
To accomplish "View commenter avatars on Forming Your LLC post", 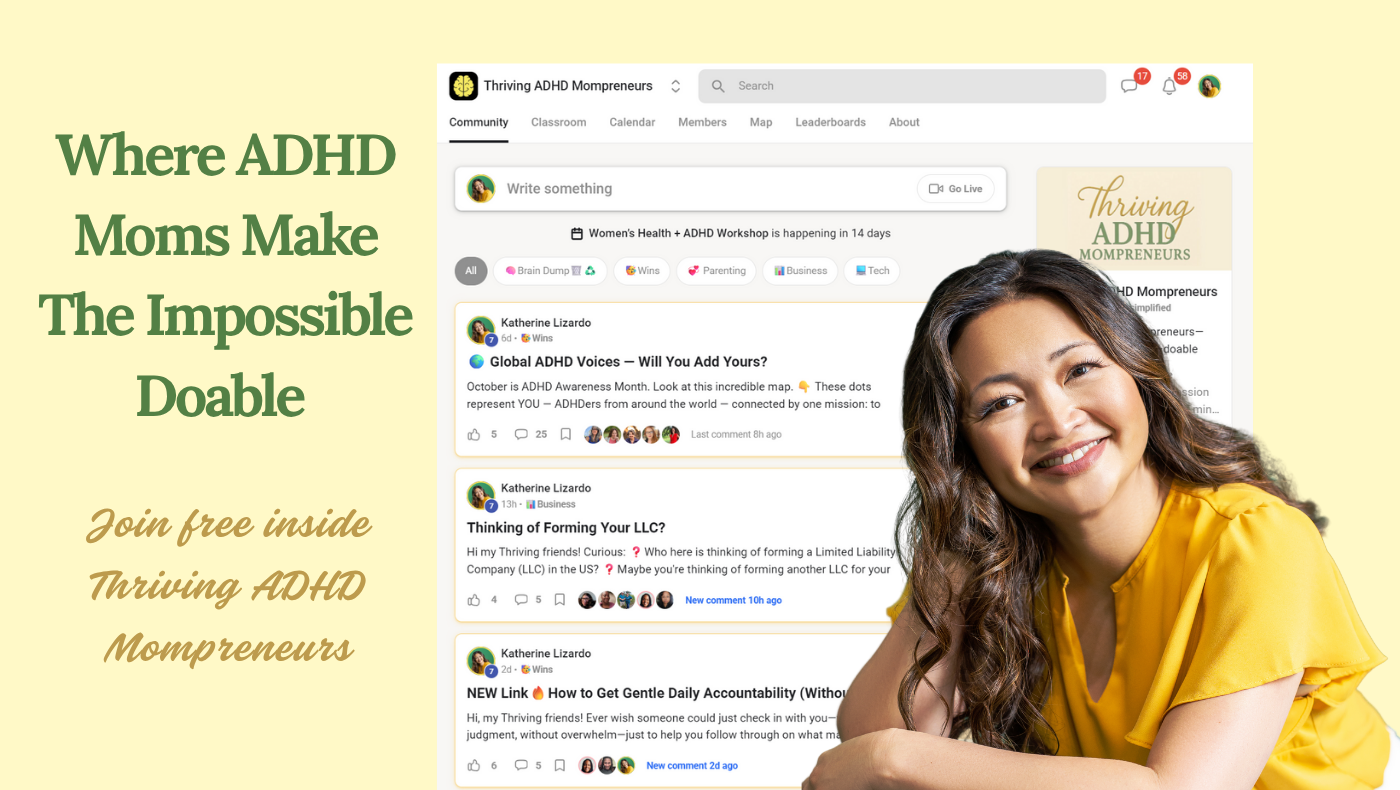I will click(x=626, y=600).
